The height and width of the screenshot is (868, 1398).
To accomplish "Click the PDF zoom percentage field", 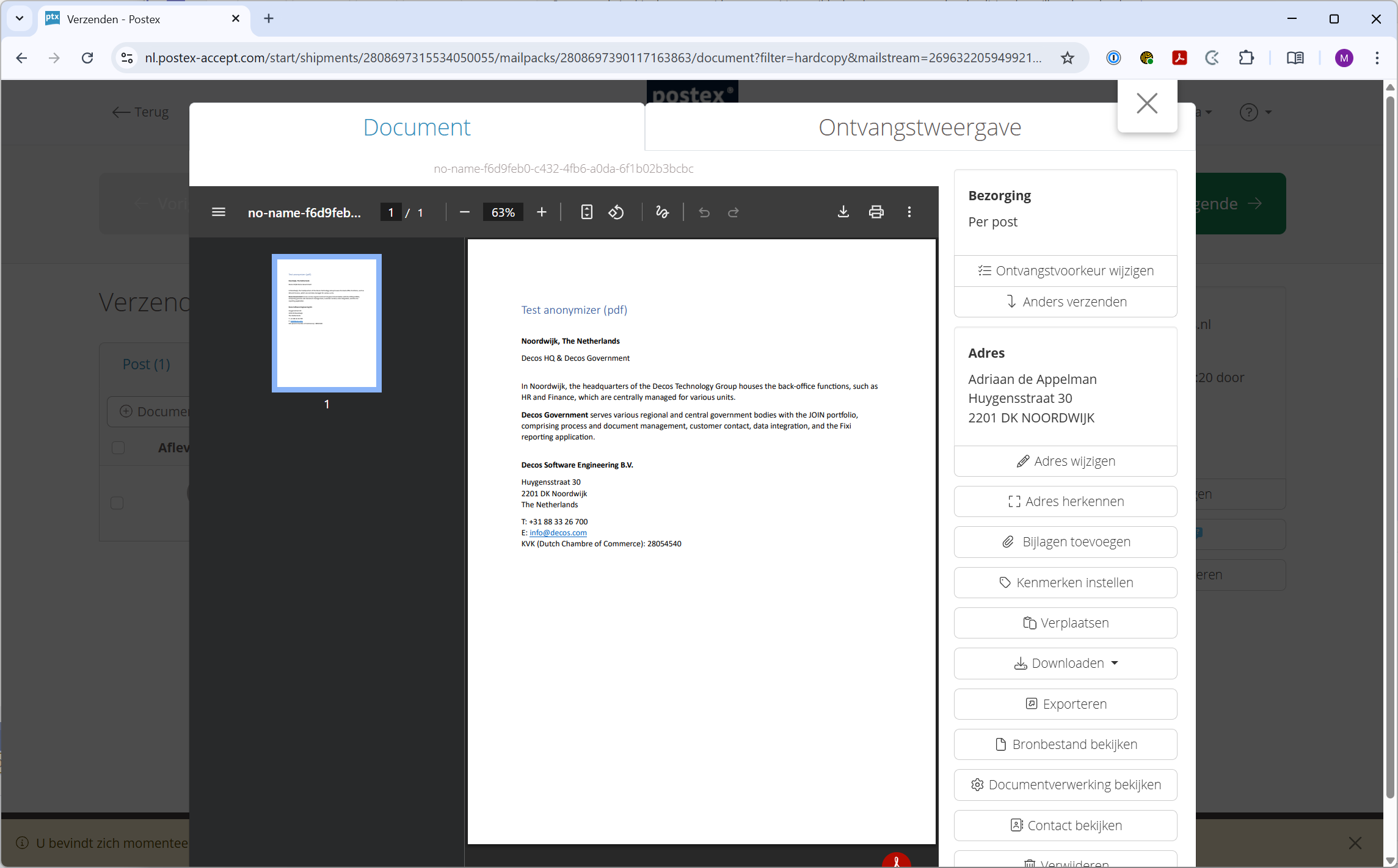I will click(503, 212).
